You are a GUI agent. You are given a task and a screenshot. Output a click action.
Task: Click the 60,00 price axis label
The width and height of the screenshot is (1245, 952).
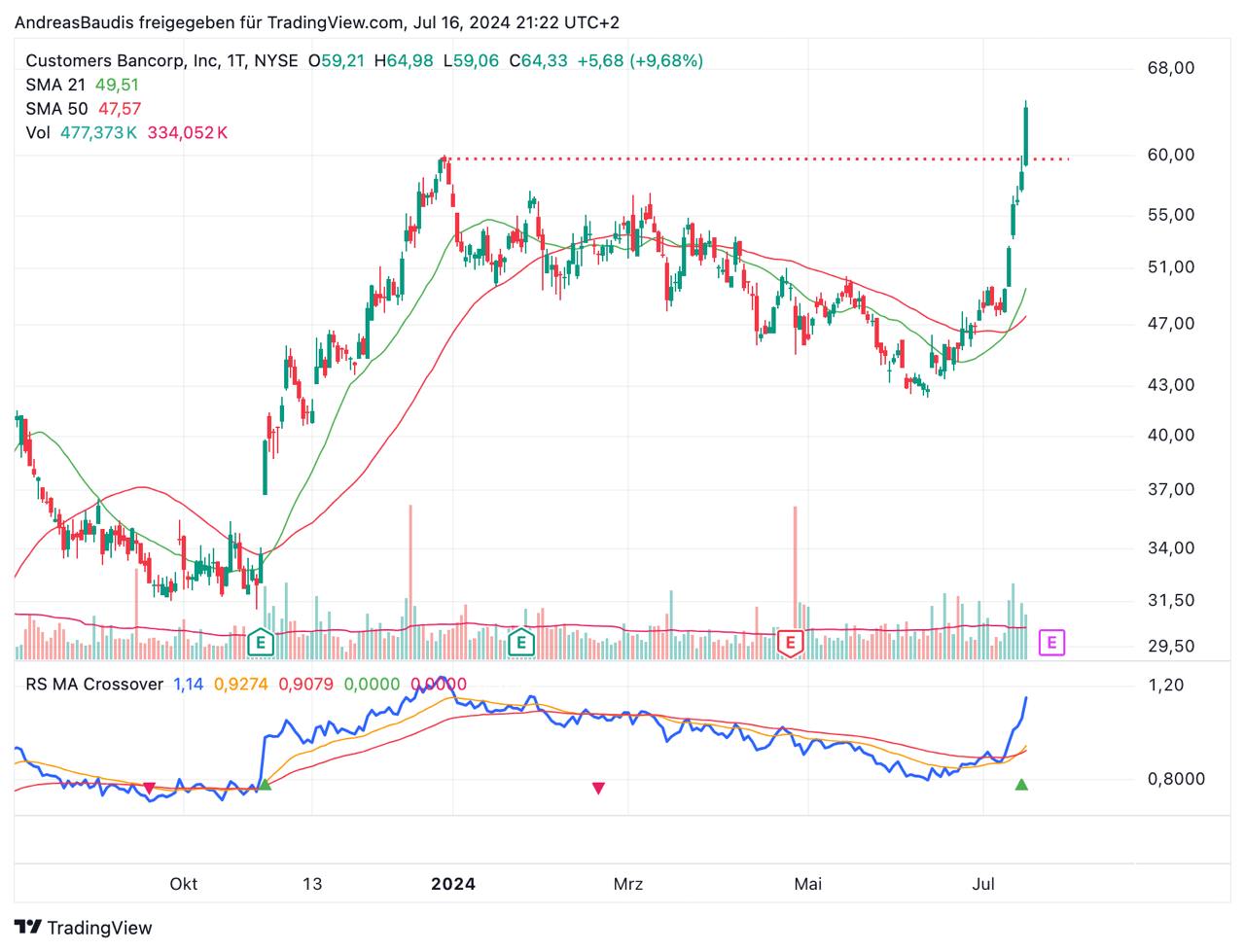click(x=1171, y=156)
